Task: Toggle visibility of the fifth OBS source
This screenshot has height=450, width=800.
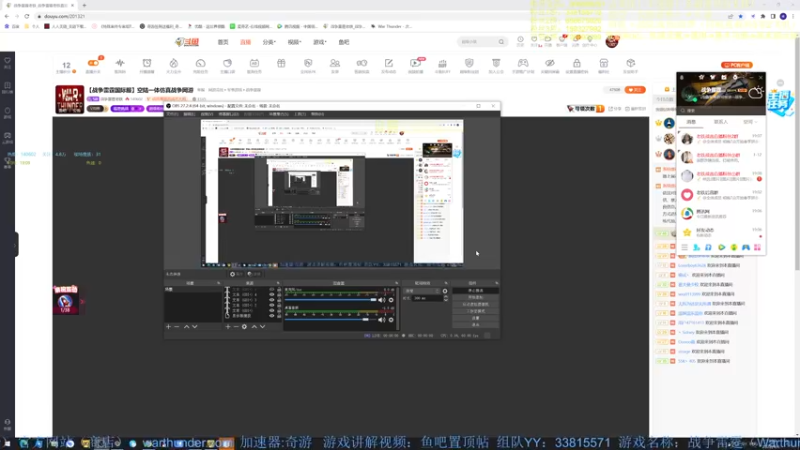Action: (x=271, y=310)
